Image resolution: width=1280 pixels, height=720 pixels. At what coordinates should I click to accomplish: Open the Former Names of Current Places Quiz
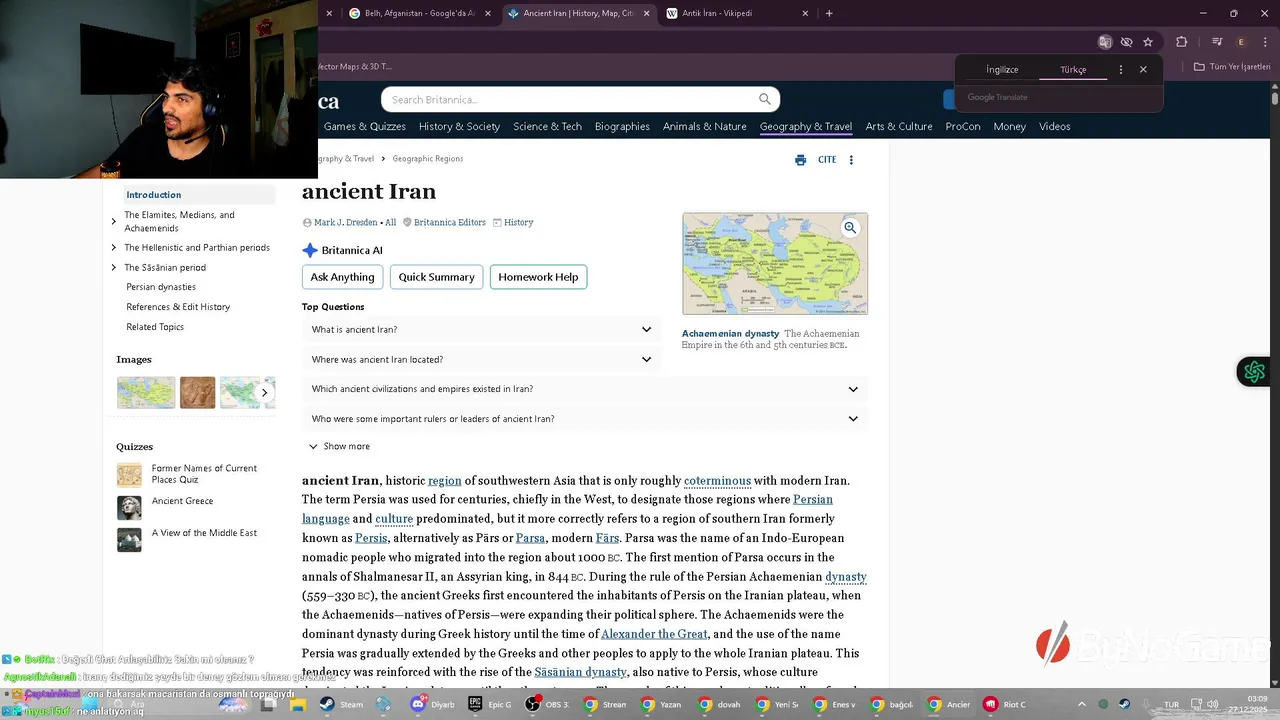tap(204, 474)
